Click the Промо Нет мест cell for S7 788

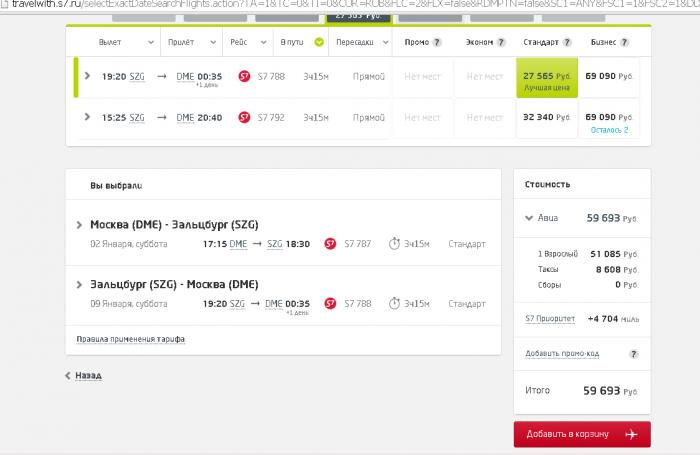(x=422, y=77)
